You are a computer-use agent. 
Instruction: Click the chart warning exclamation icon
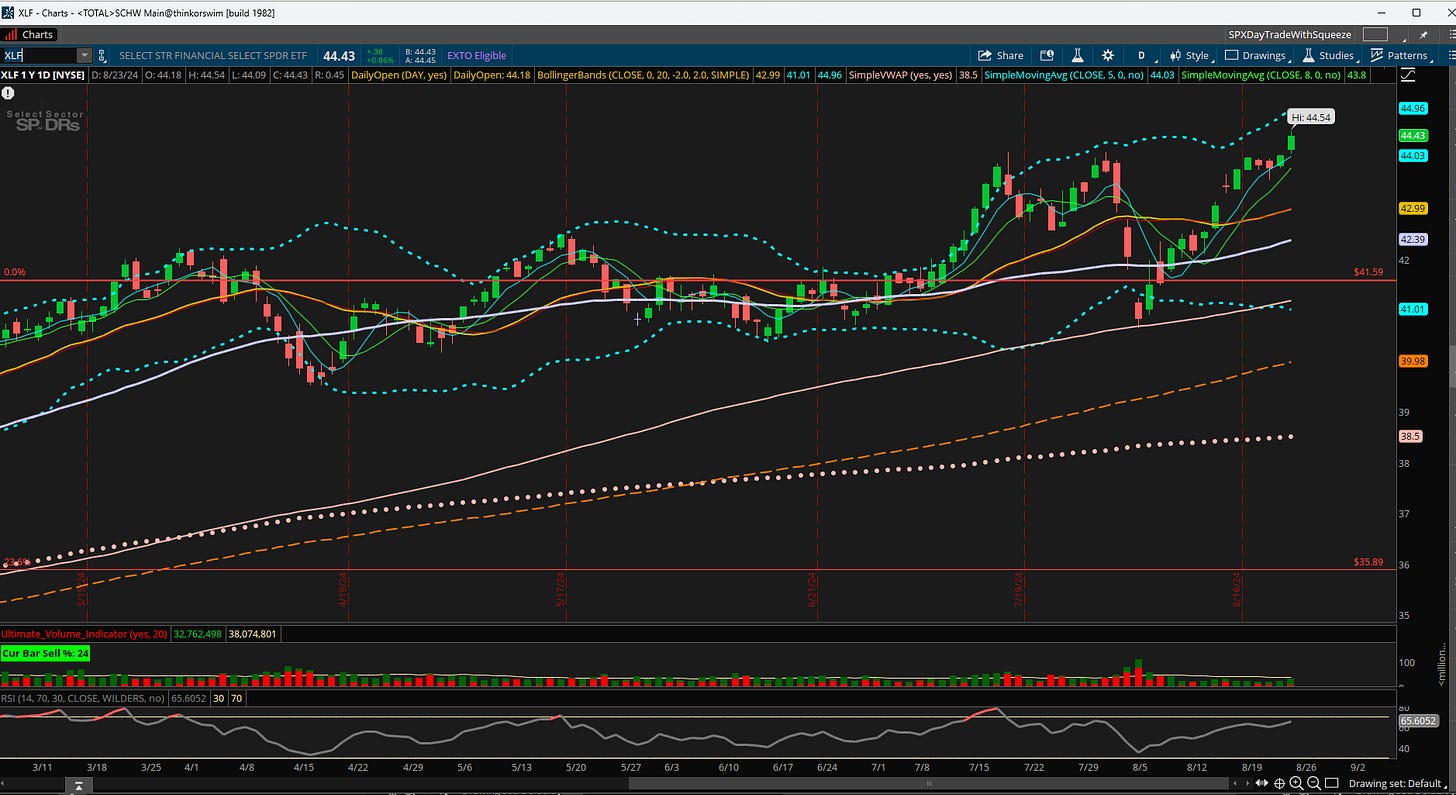point(8,93)
